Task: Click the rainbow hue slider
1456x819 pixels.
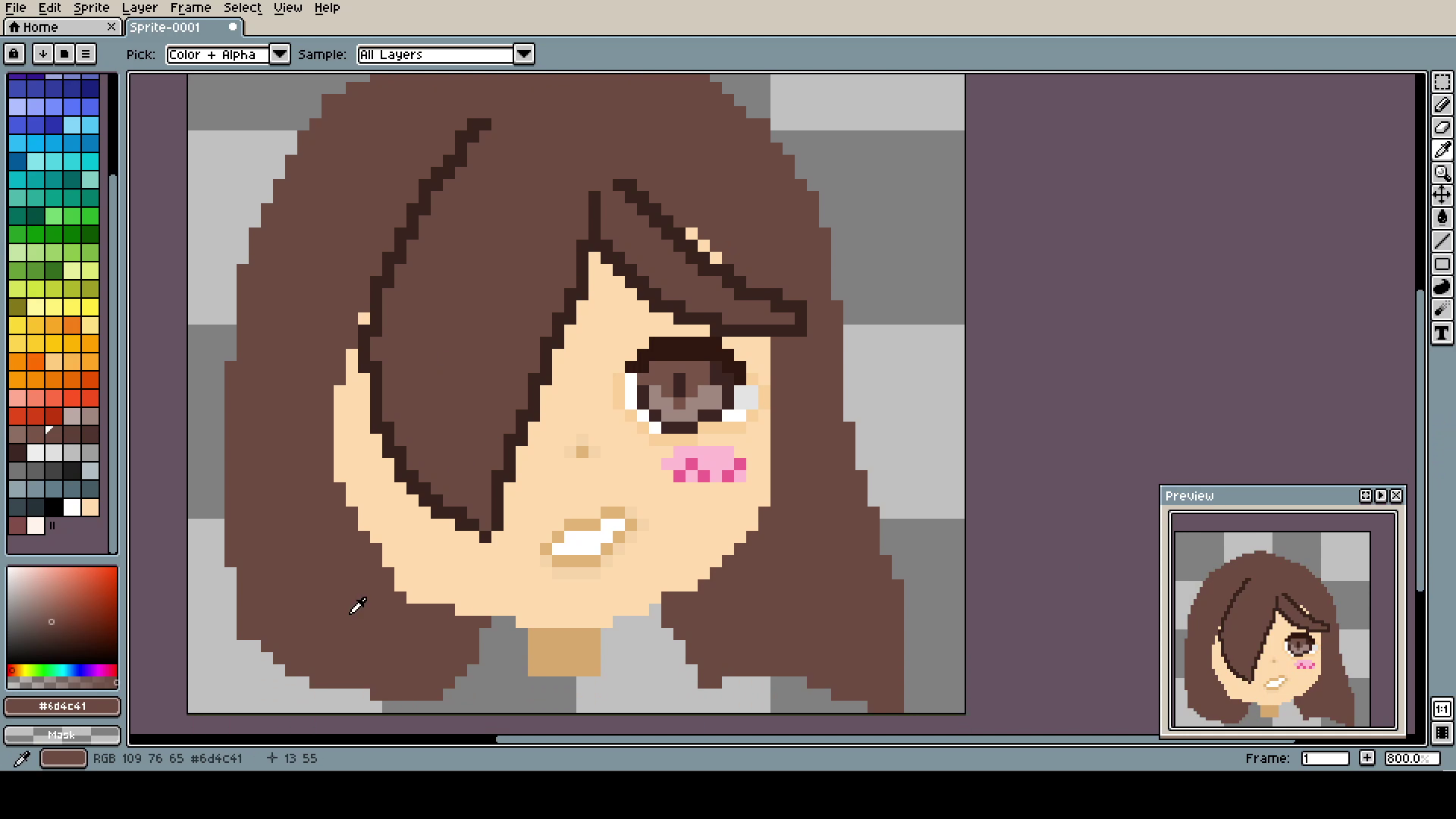Action: point(62,670)
